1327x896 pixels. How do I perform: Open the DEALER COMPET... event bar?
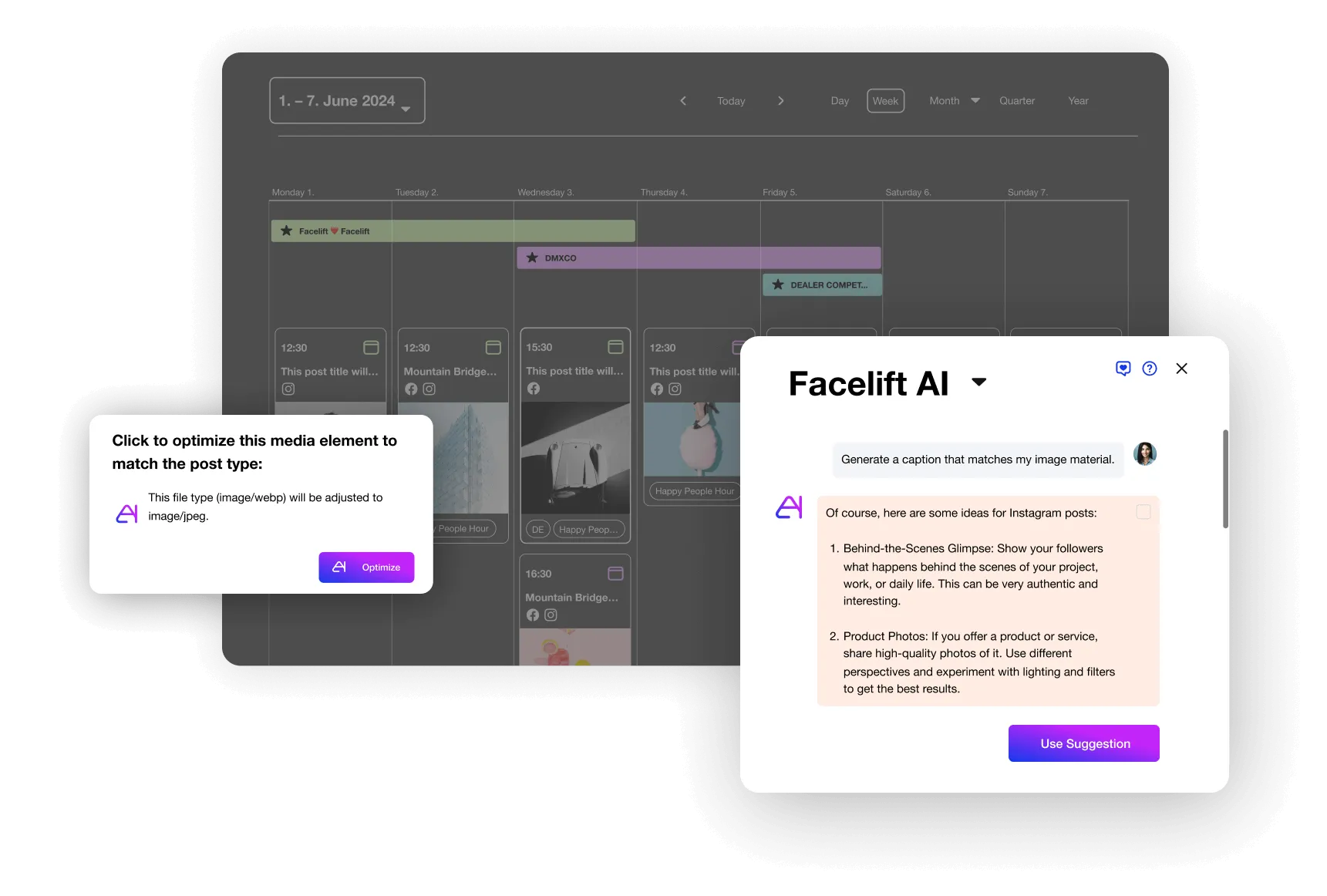coord(822,285)
